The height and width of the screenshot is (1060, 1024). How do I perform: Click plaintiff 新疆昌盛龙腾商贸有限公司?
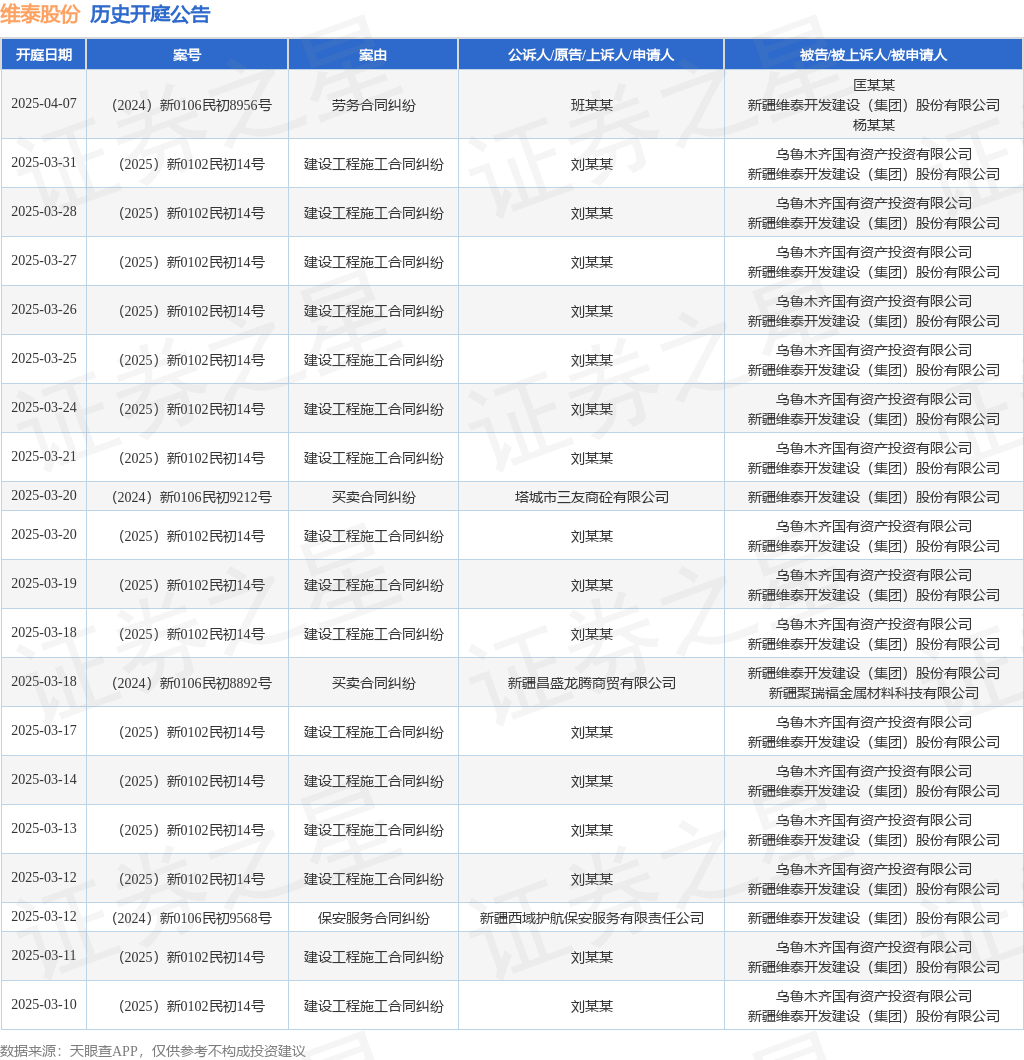[x=590, y=681]
